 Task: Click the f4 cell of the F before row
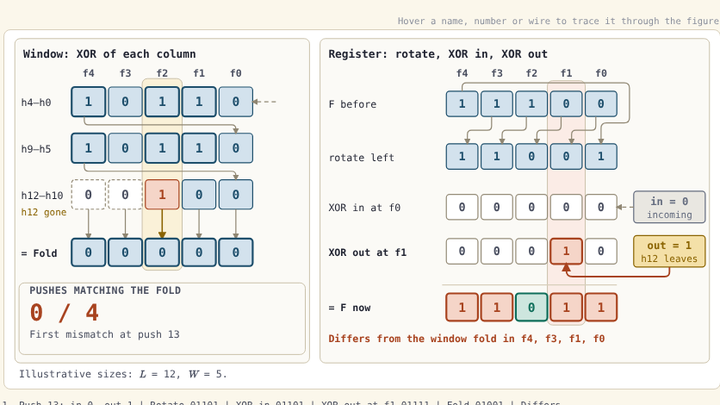click(462, 104)
